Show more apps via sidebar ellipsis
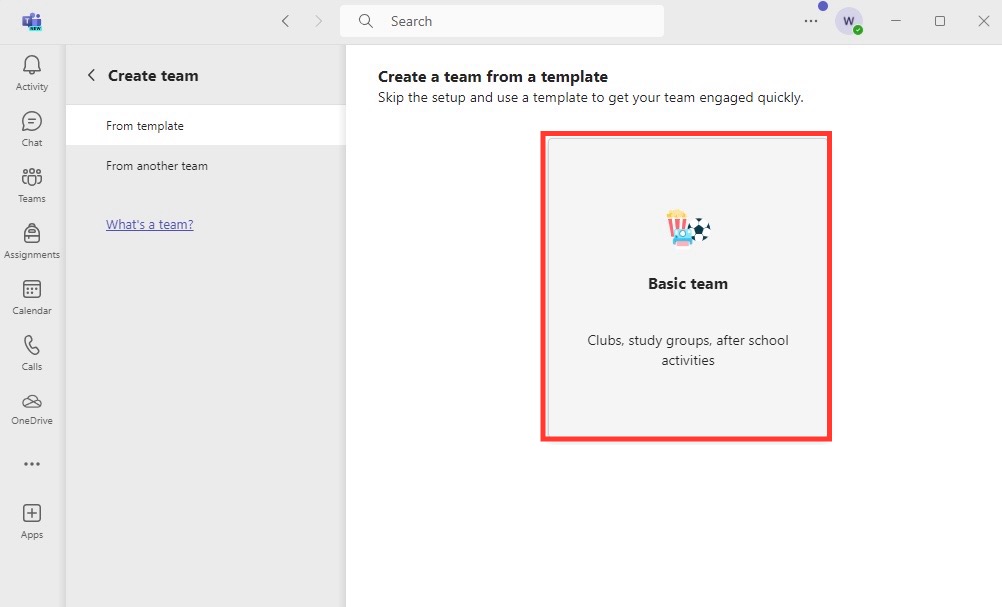The height and width of the screenshot is (607, 1002). pos(31,464)
